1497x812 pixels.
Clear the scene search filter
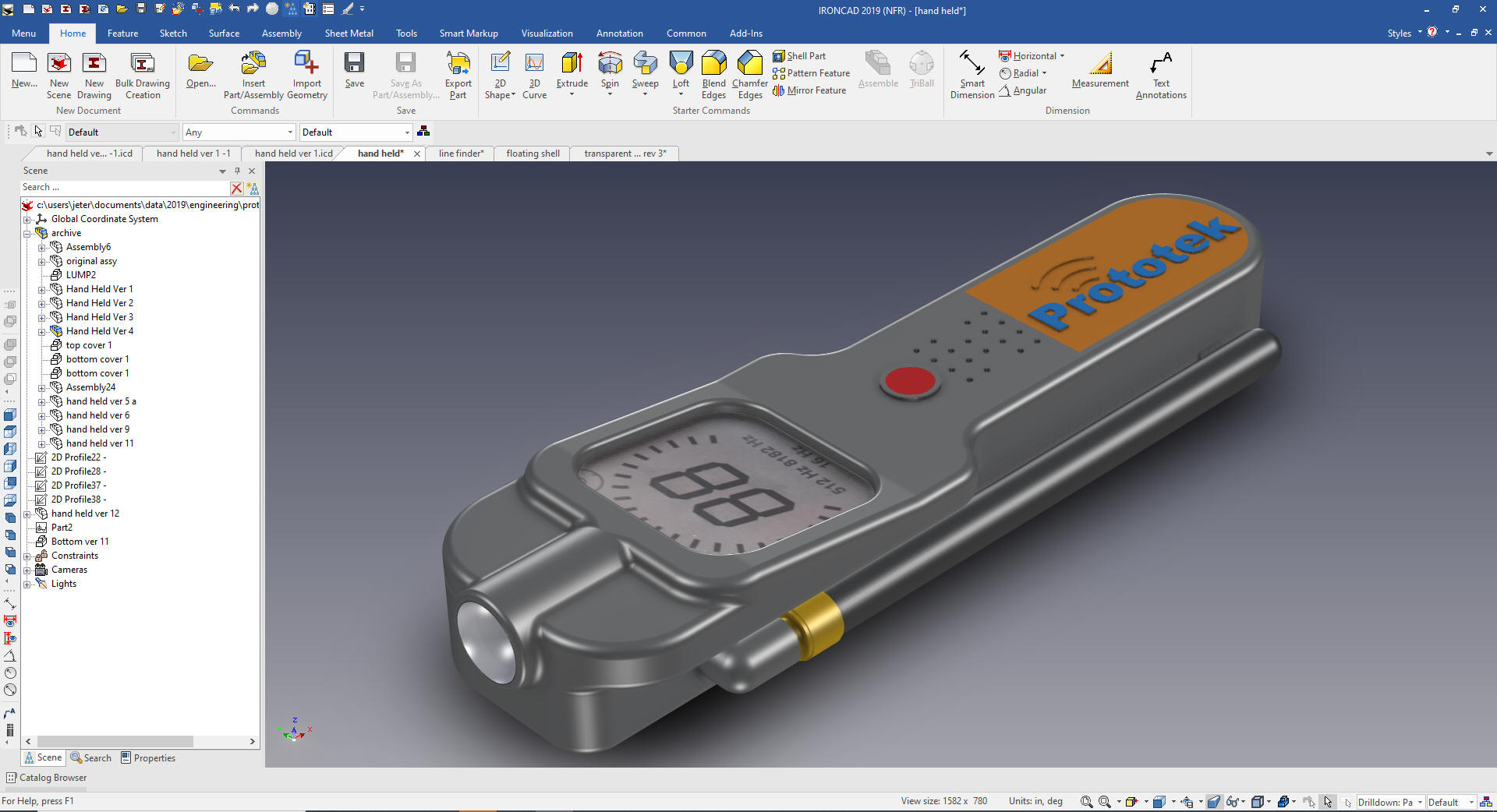[x=236, y=188]
